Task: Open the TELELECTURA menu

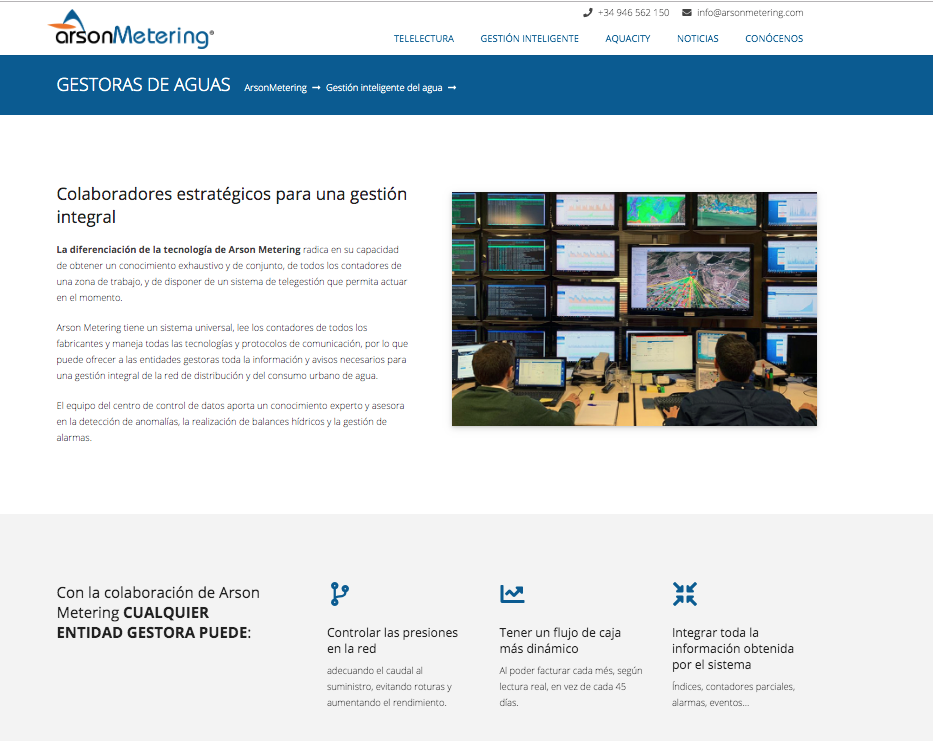Action: (x=424, y=39)
